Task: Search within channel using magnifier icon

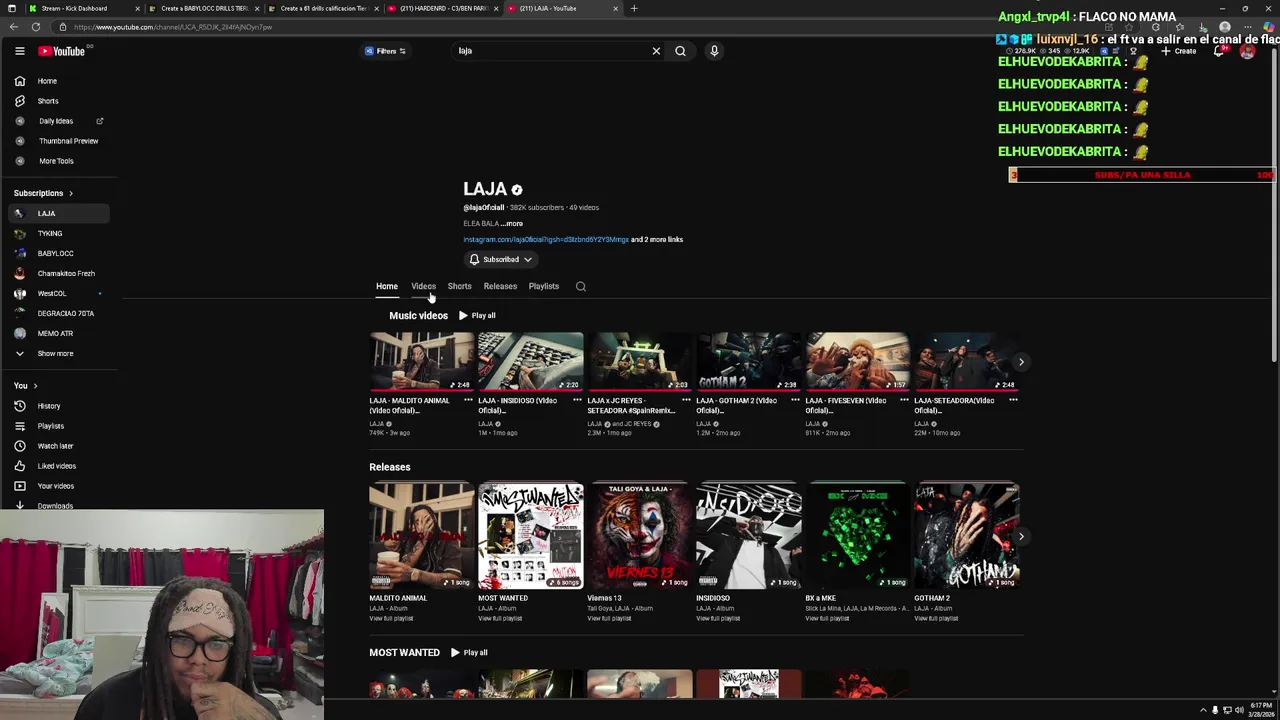Action: point(581,286)
